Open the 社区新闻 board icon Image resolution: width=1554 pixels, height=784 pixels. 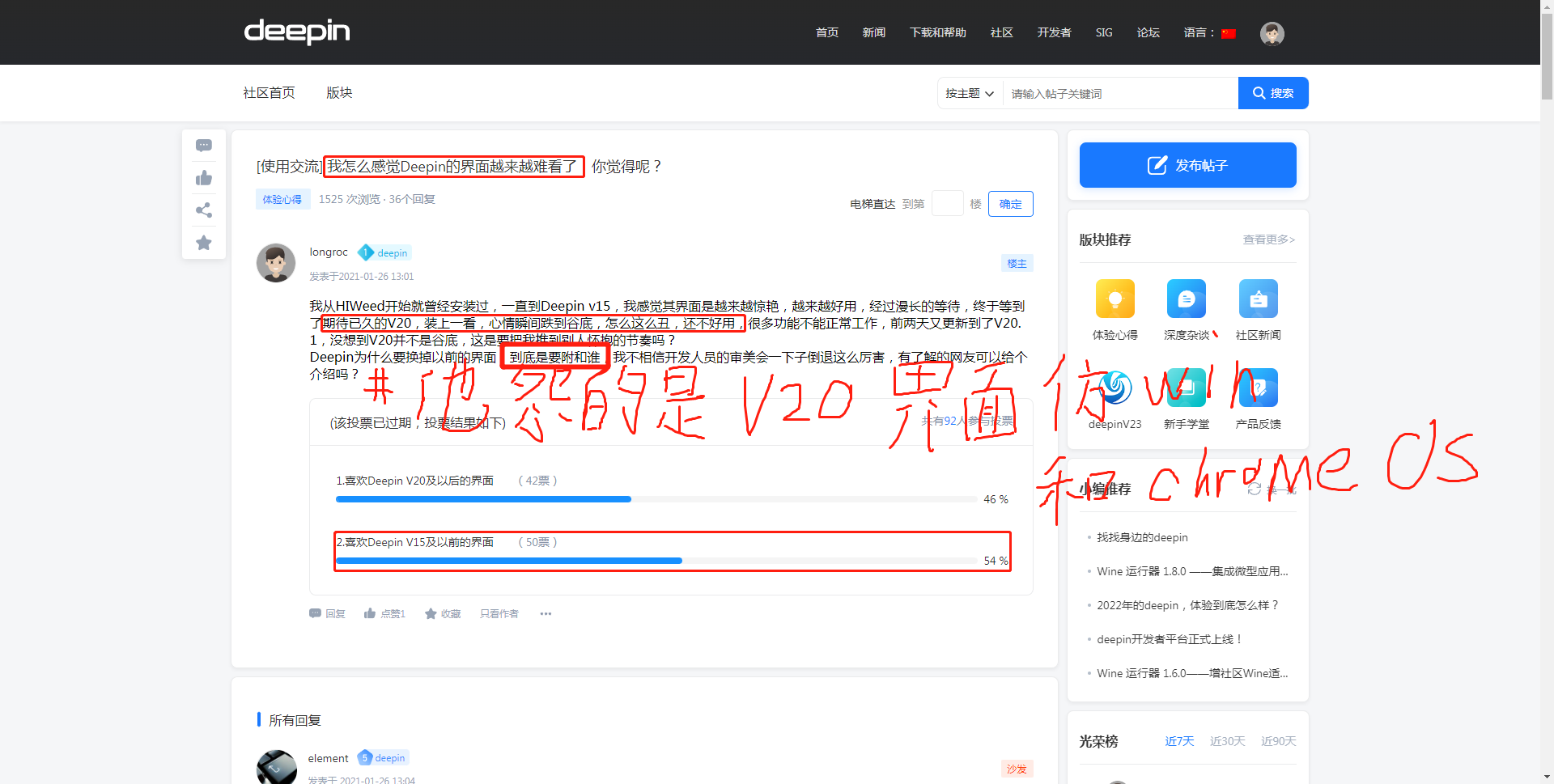pyautogui.click(x=1259, y=299)
